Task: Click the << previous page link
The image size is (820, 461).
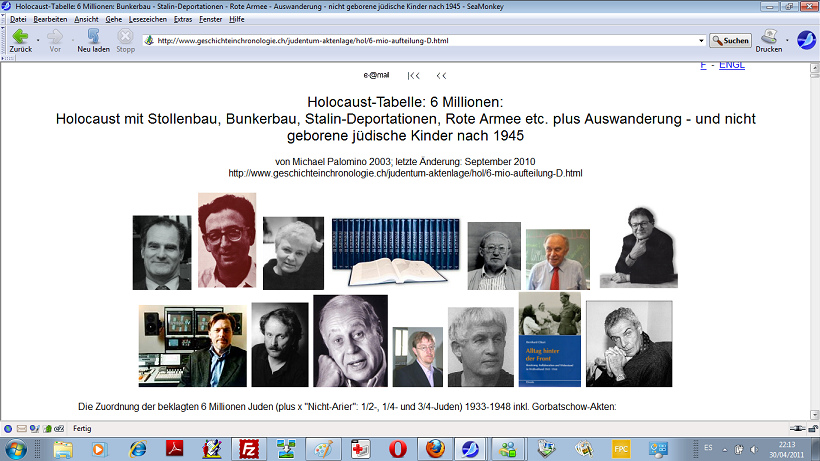Action: click(x=441, y=76)
